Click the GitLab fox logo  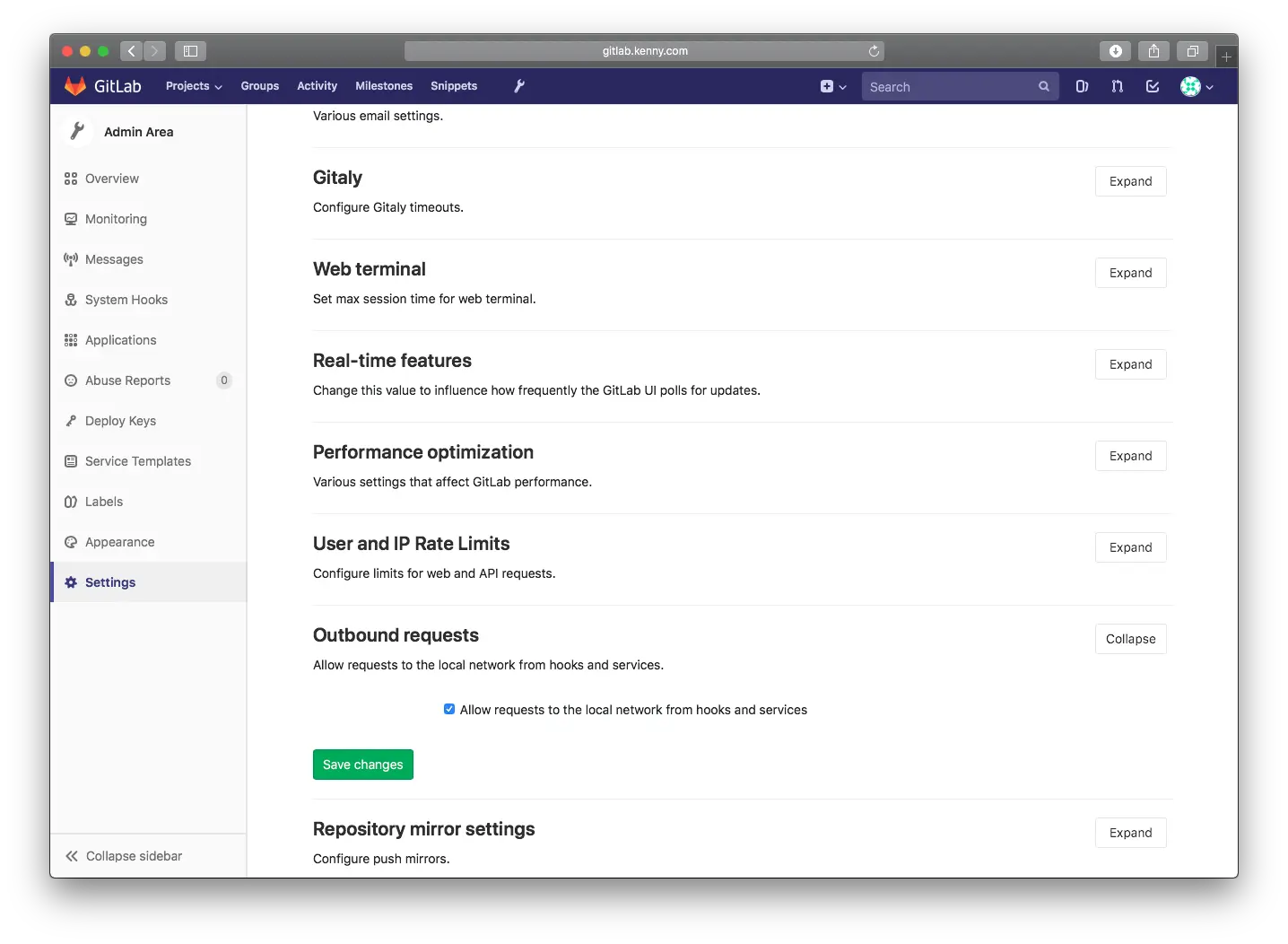point(75,86)
